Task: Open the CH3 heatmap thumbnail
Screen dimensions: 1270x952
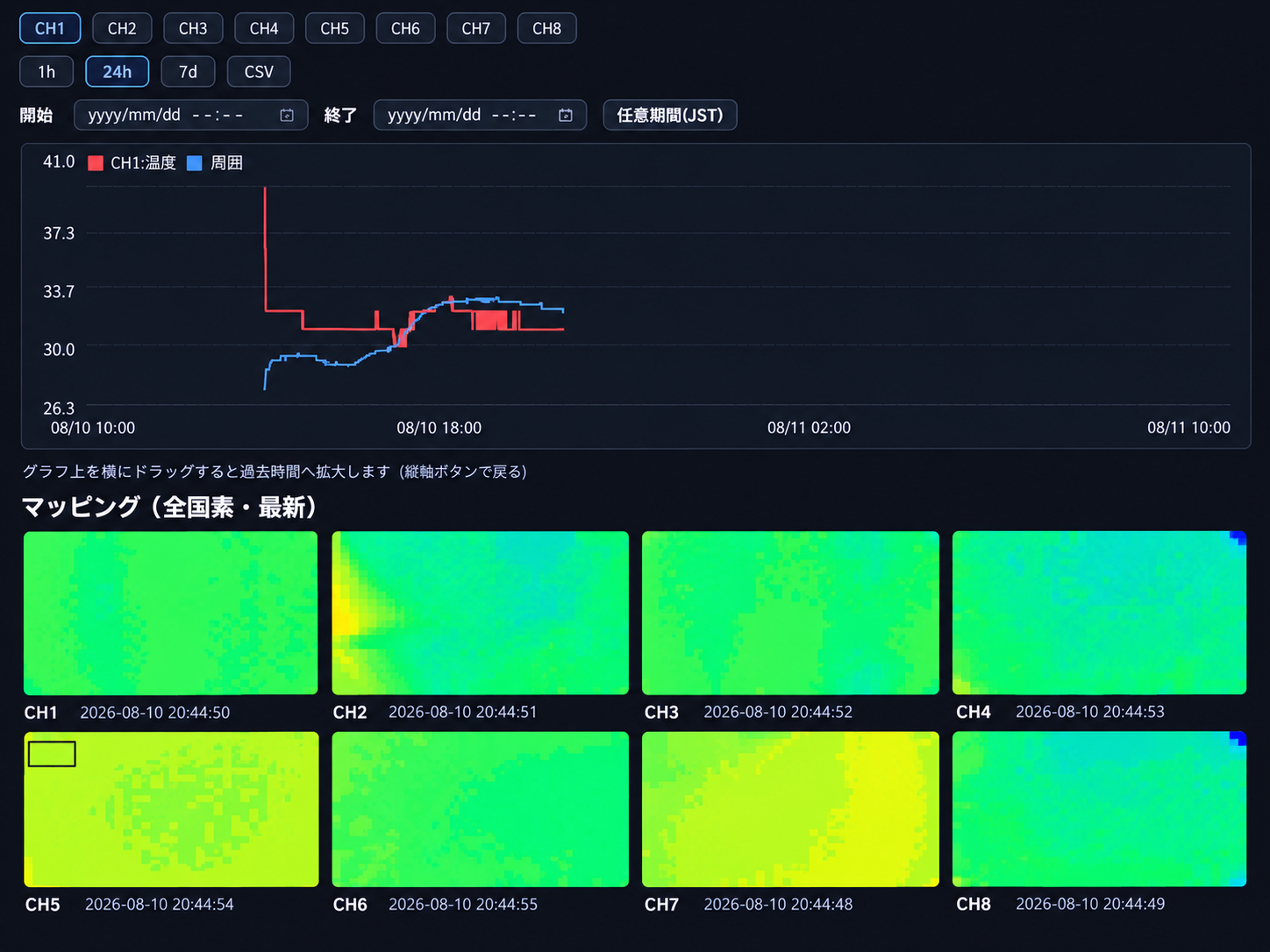Action: [790, 613]
